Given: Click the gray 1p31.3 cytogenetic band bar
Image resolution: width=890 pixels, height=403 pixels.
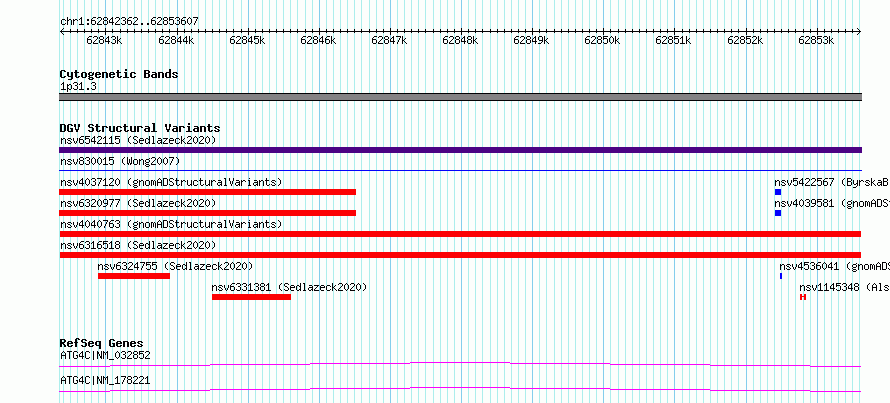Looking at the screenshot, I should click(460, 97).
